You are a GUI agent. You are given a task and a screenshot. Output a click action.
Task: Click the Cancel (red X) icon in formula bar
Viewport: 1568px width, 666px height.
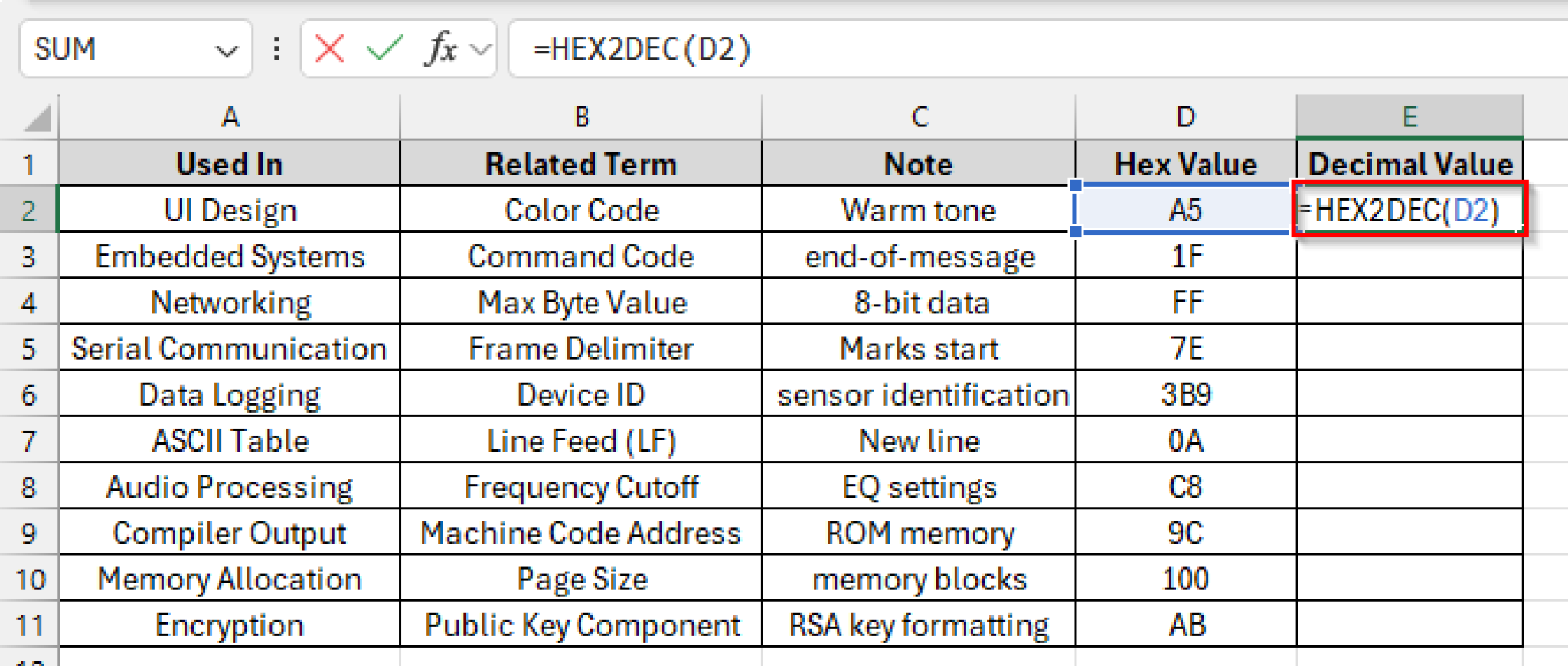click(x=328, y=48)
